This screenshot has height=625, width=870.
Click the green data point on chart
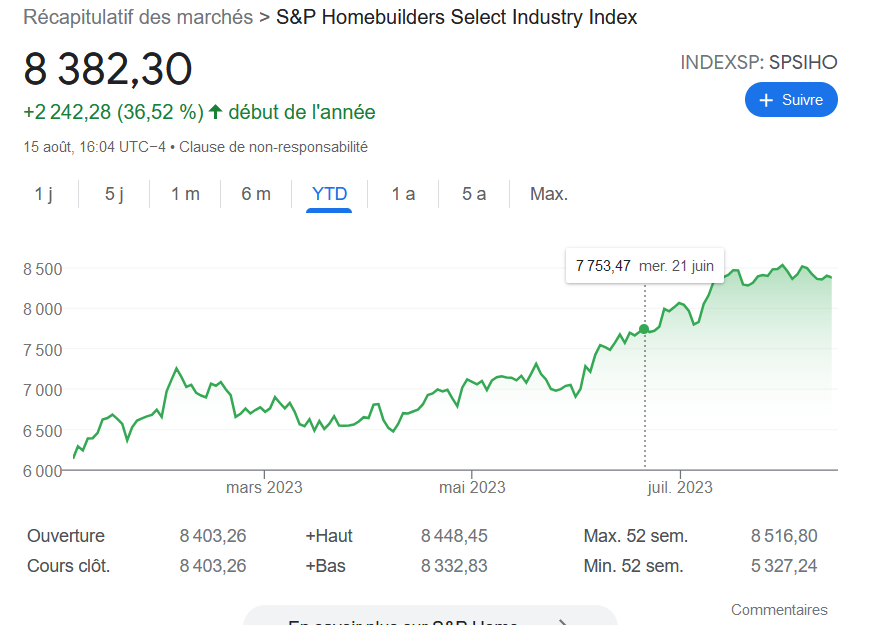click(644, 329)
